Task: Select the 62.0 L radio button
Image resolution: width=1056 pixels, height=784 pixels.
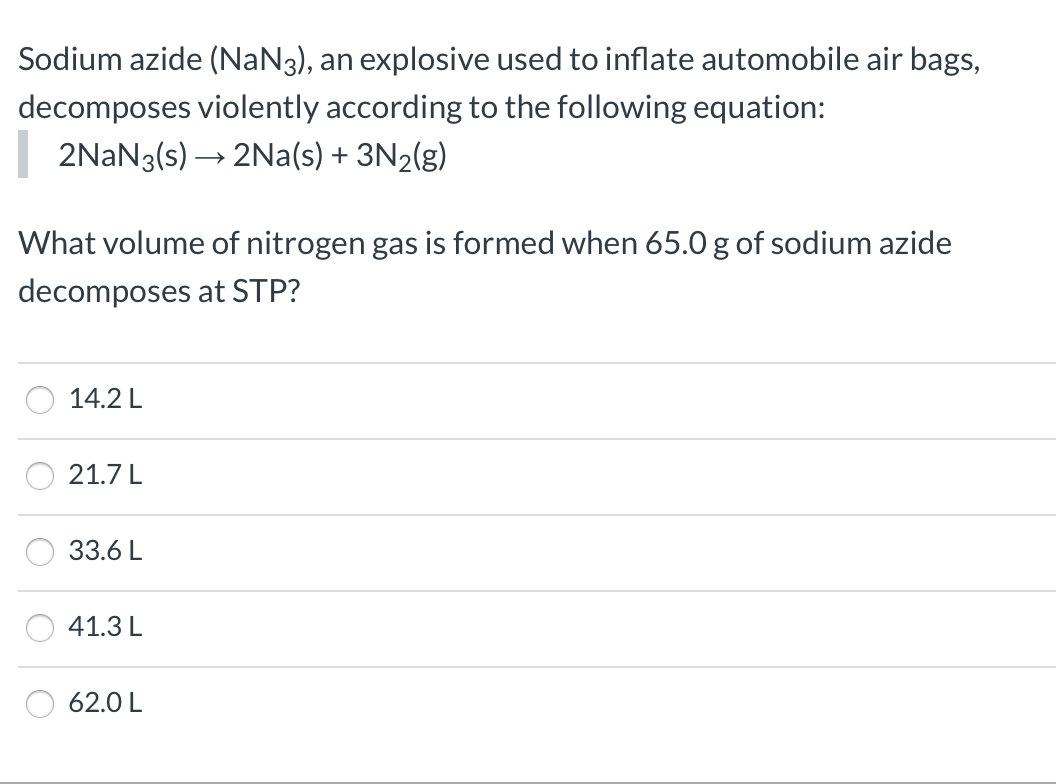Action: (x=39, y=703)
